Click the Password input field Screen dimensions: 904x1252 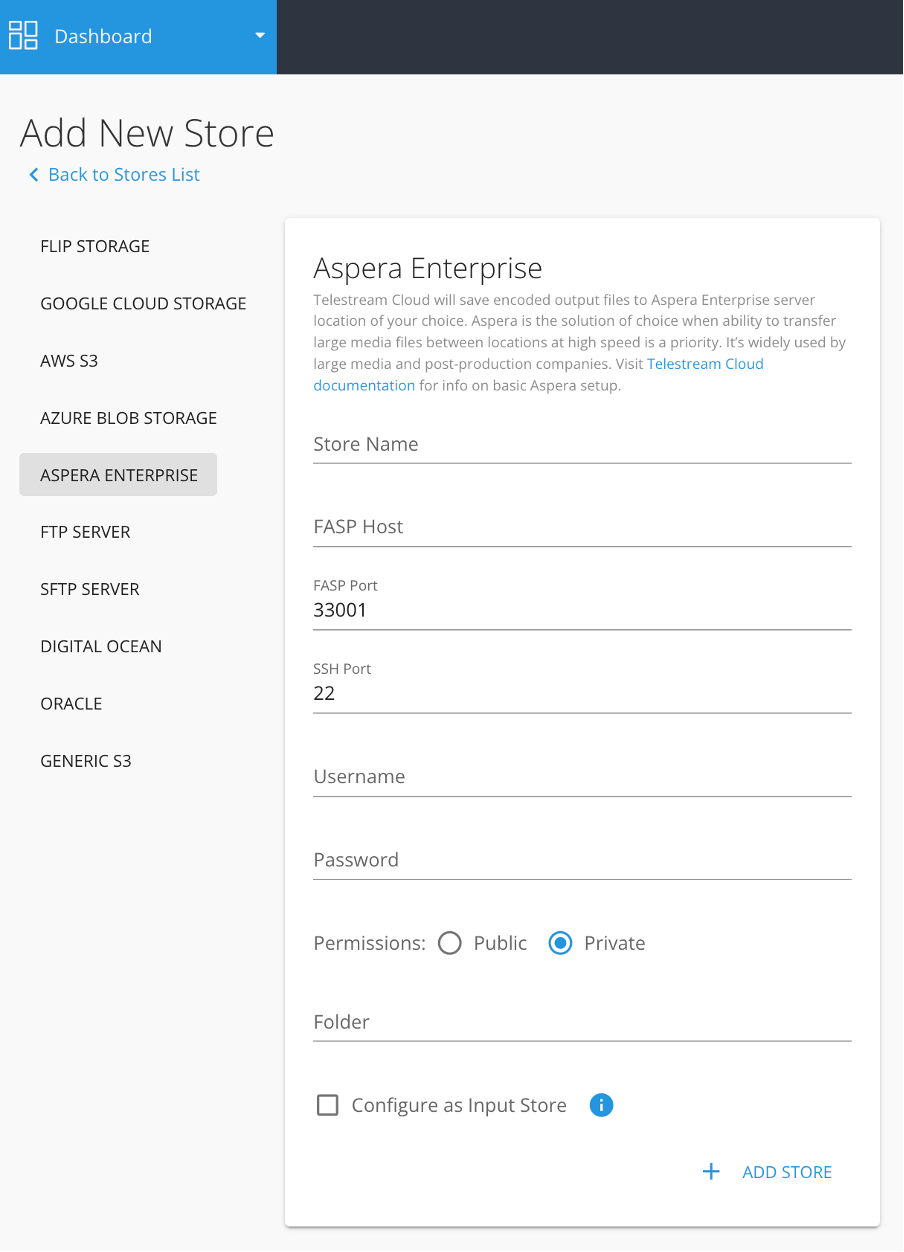tap(582, 860)
